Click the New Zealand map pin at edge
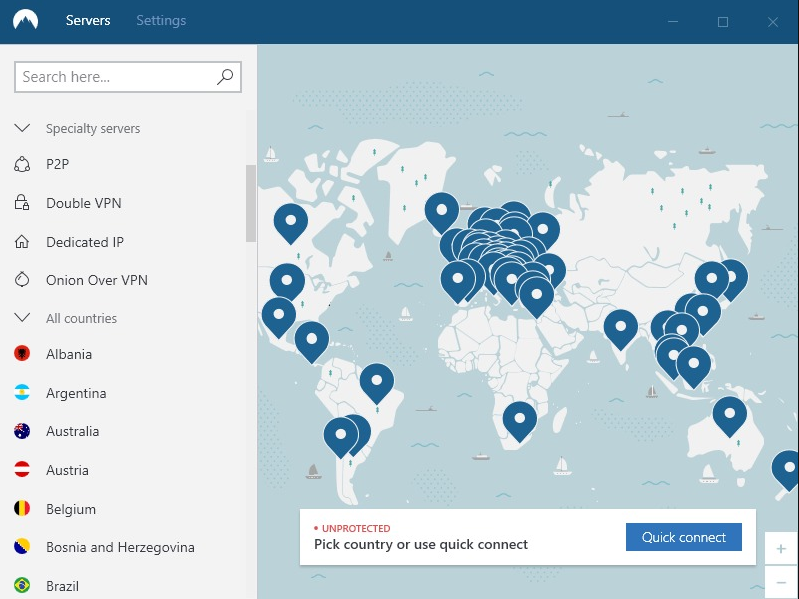Viewport: 799px width, 599px height. coord(787,470)
